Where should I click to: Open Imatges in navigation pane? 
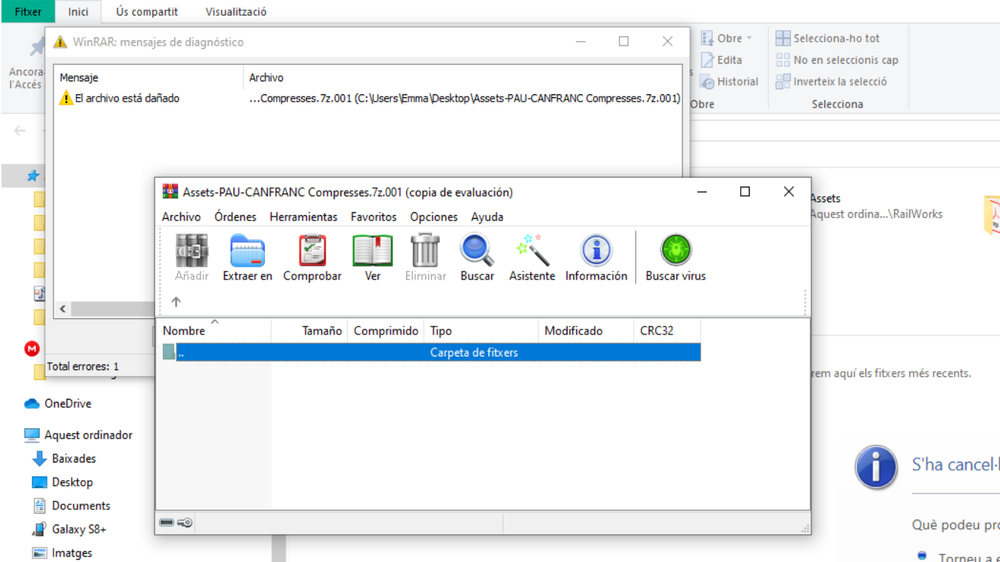tap(62, 553)
